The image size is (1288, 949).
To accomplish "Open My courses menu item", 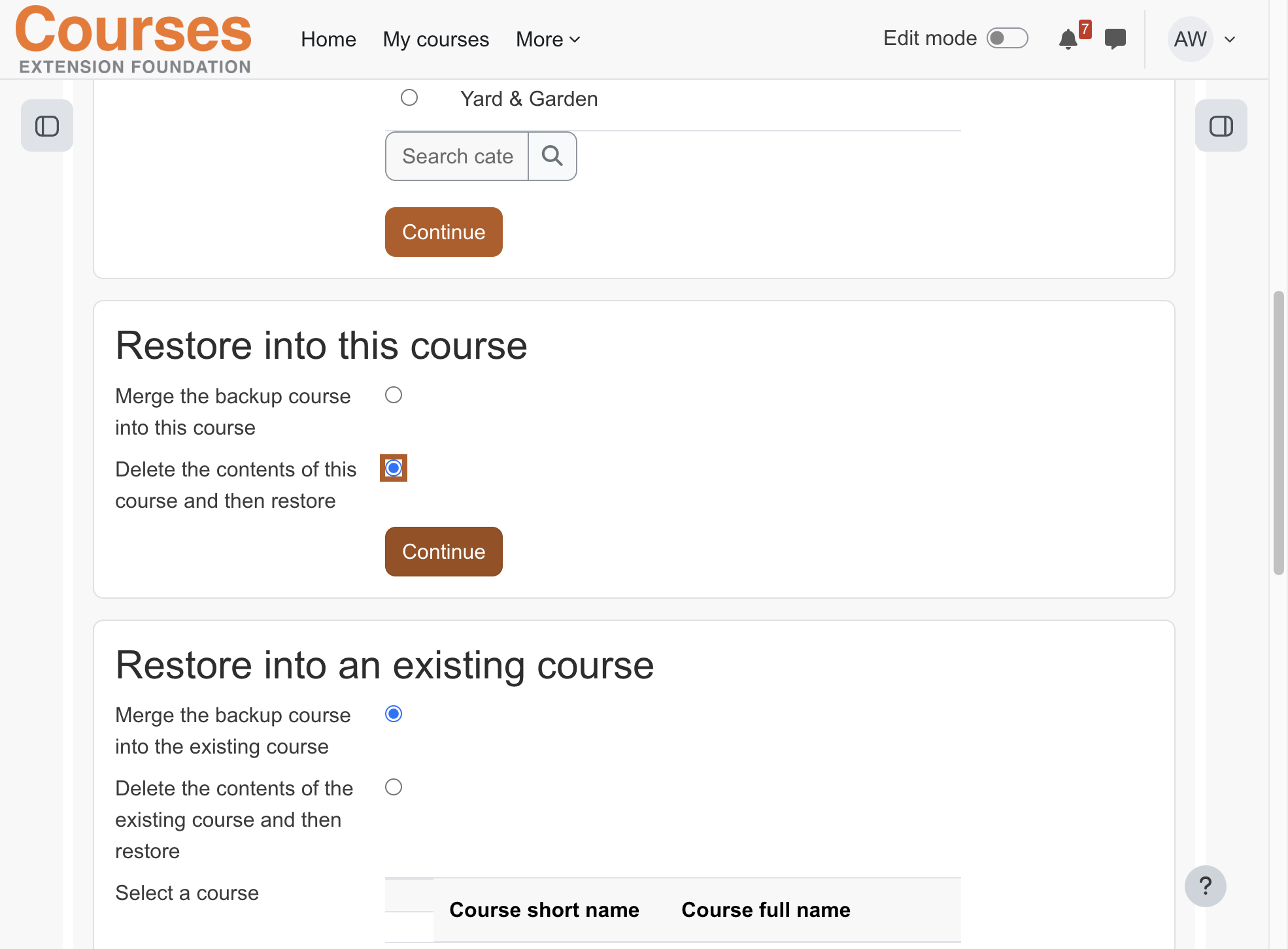I will pos(436,39).
